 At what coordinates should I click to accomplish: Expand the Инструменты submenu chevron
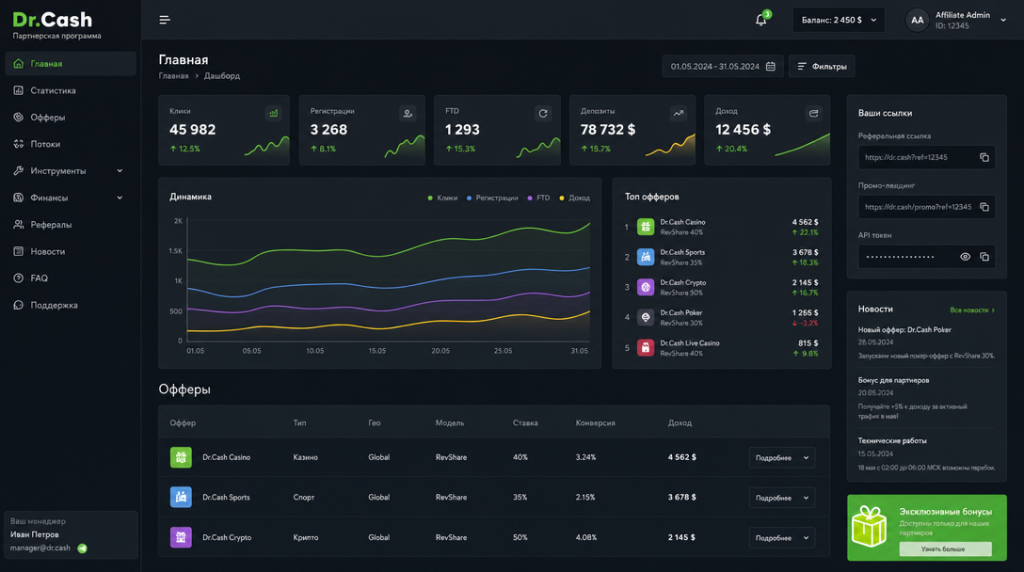click(x=120, y=170)
